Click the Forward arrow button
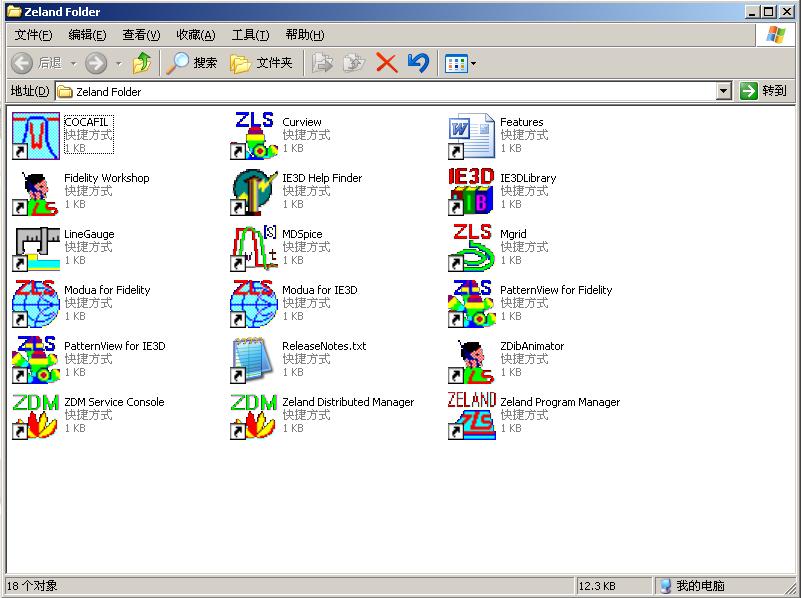 (96, 63)
